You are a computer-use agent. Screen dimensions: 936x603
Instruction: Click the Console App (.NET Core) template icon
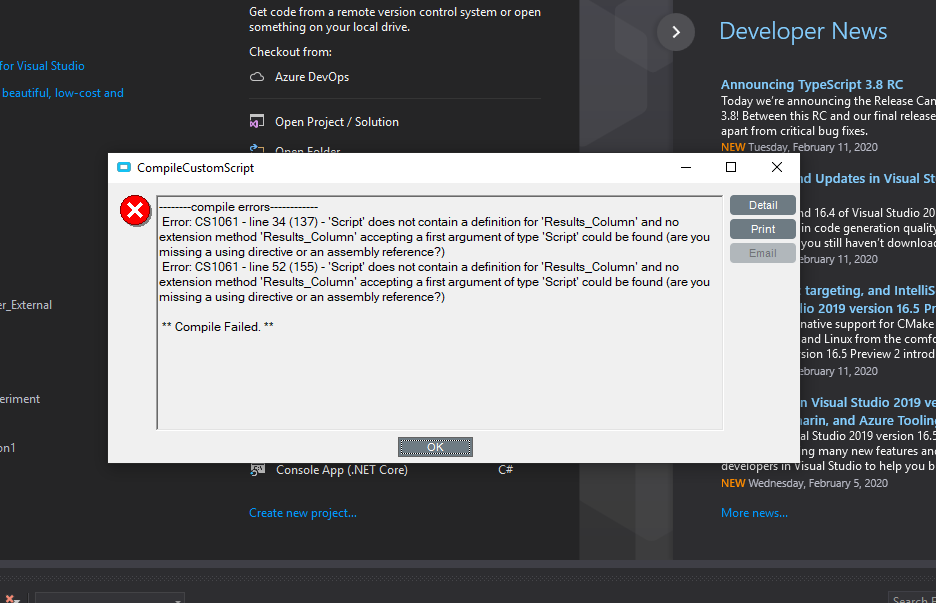click(x=257, y=470)
